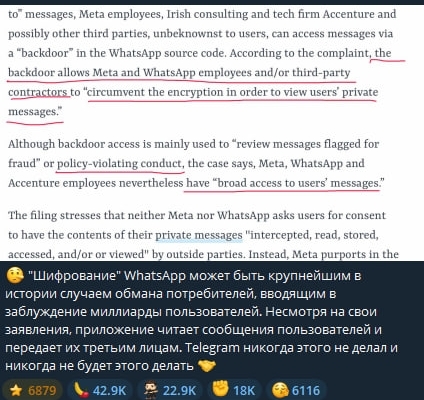This screenshot has width=424, height=400.
Task: Open the attached article screenshot image
Action: (x=212, y=133)
